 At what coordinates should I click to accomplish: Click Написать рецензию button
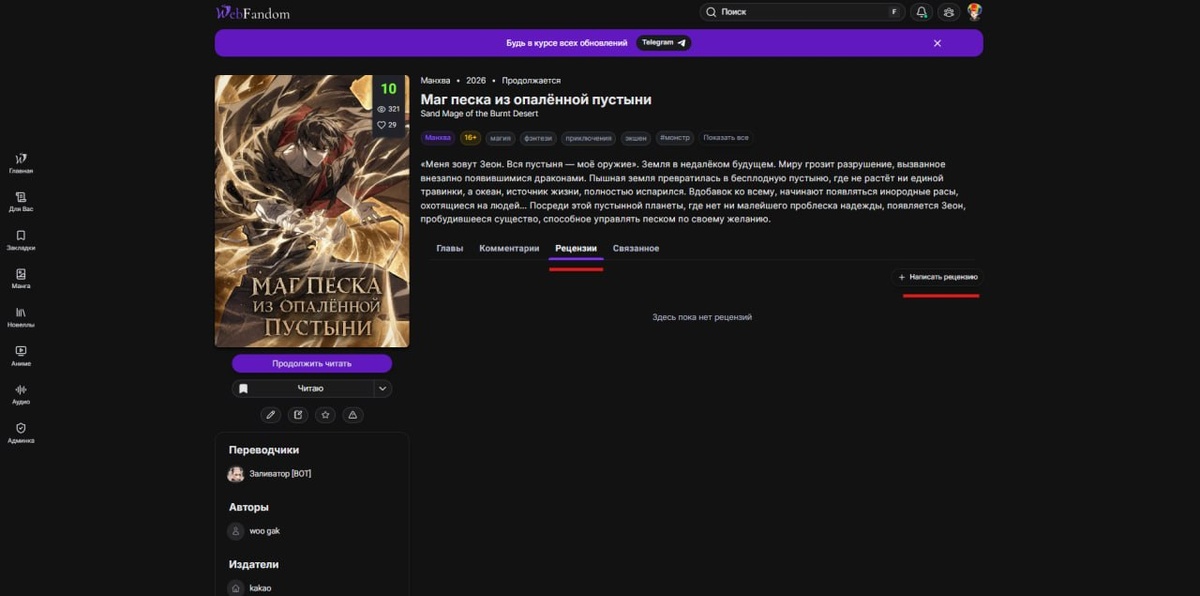coord(938,277)
